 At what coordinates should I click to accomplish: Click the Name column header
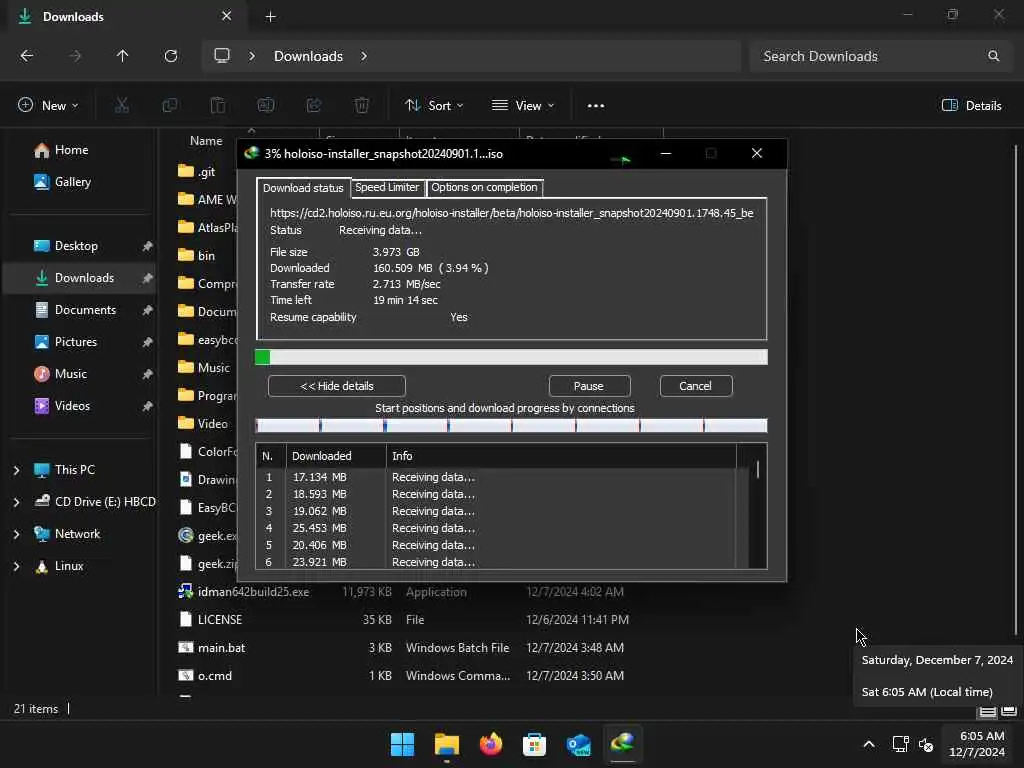coord(206,141)
